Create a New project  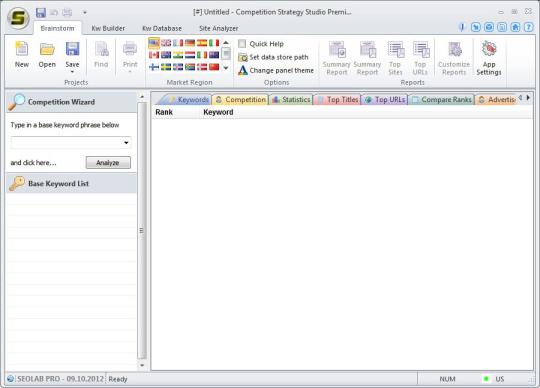[22, 54]
